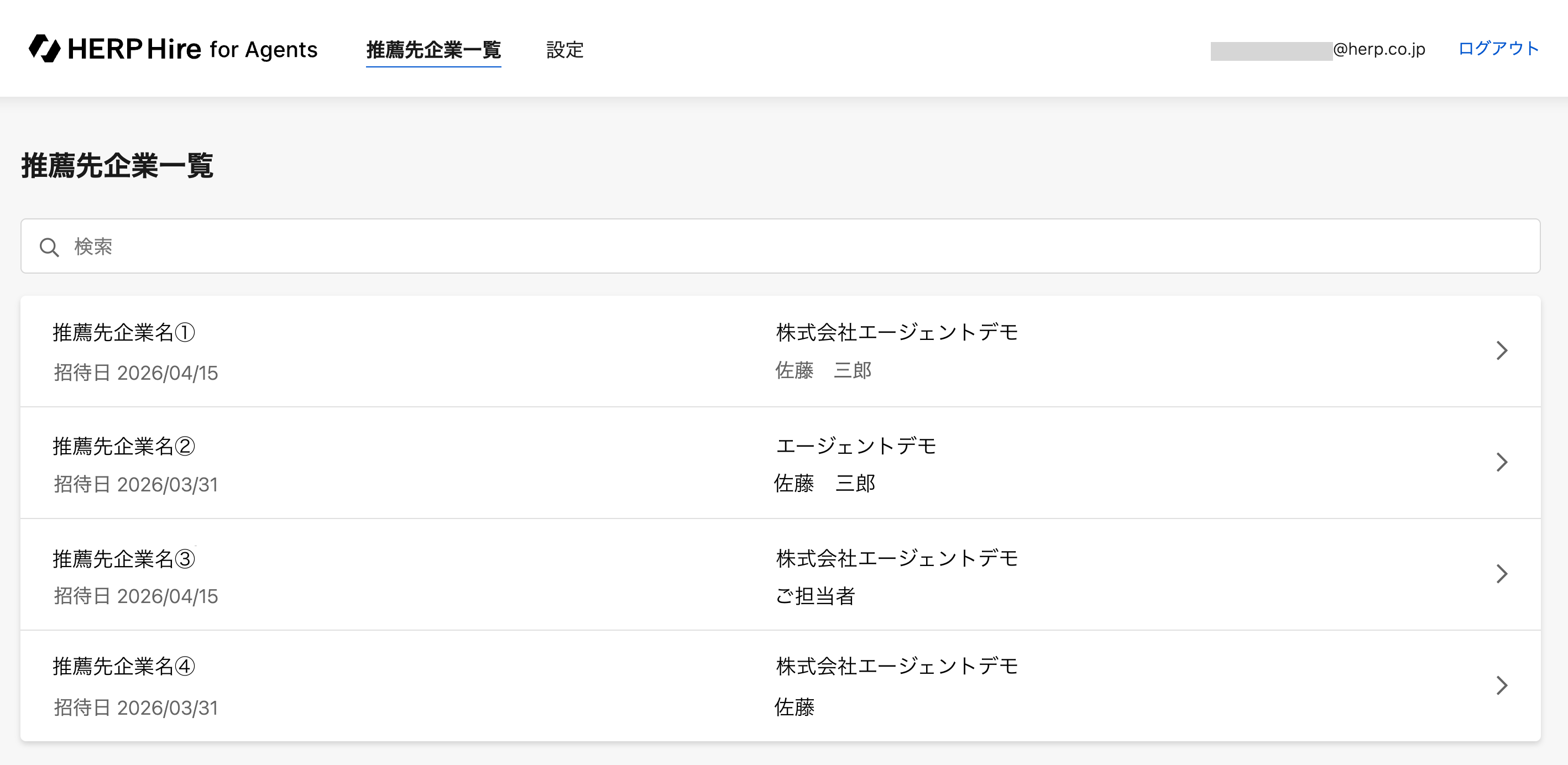
Task: Open the 設定 navigation tab
Action: (x=565, y=50)
